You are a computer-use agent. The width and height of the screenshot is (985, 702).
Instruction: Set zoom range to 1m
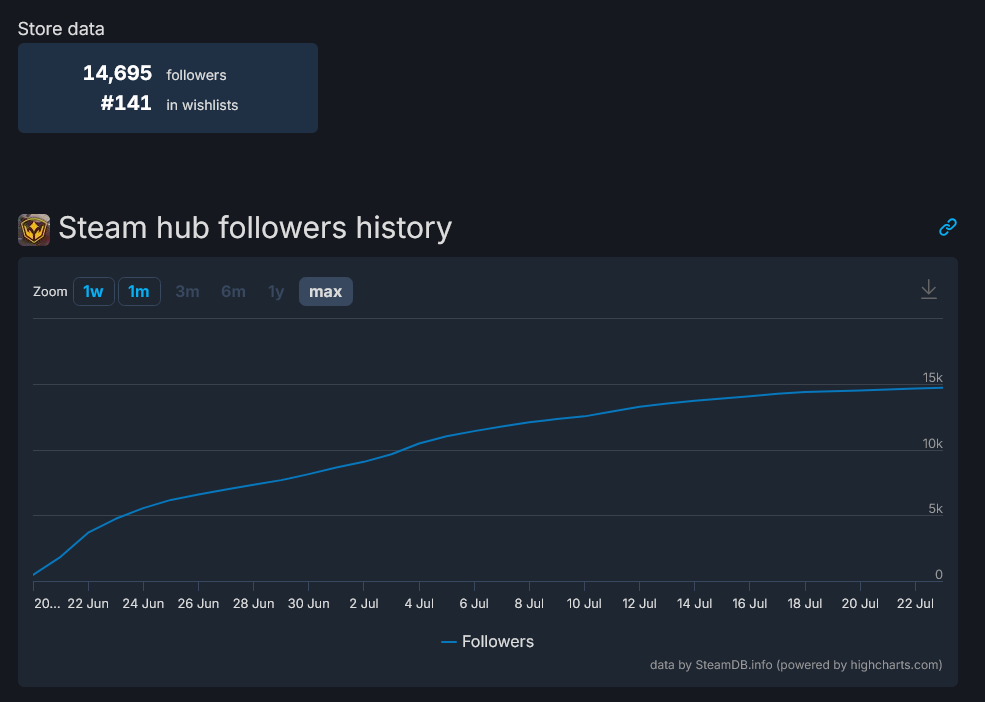pos(139,292)
